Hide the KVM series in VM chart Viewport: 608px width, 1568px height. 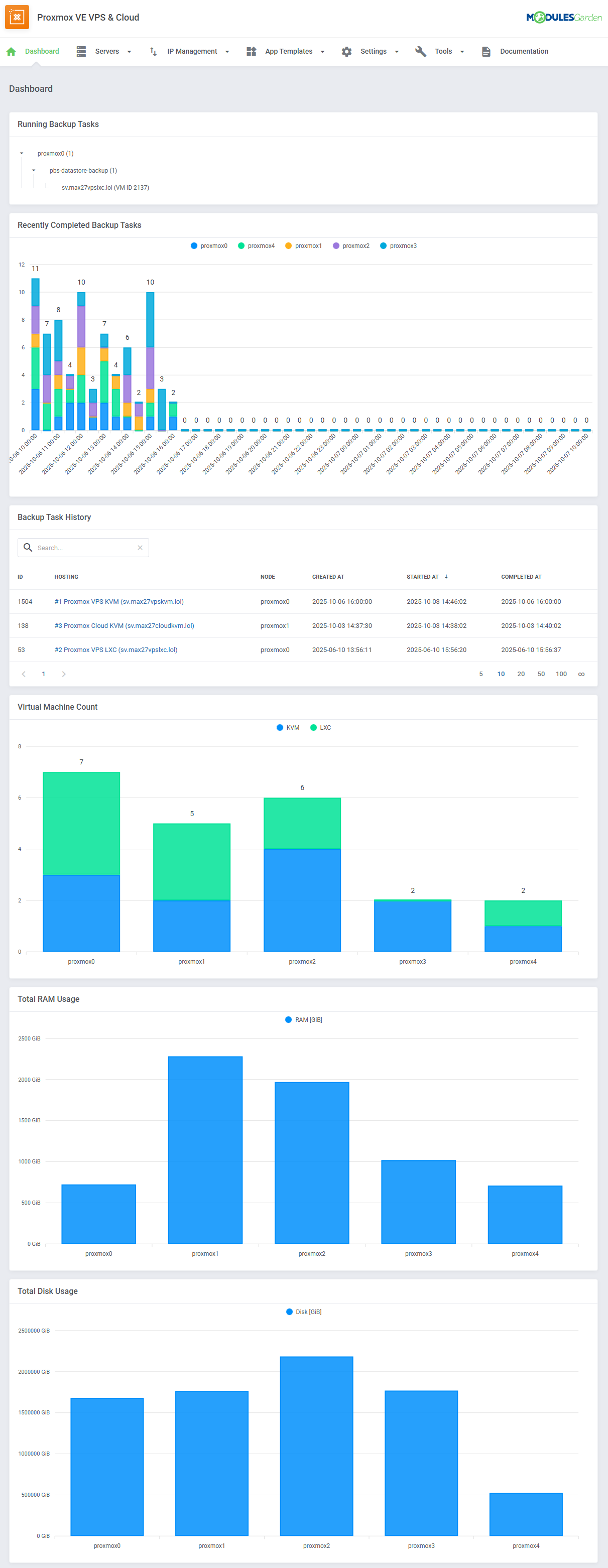288,727
